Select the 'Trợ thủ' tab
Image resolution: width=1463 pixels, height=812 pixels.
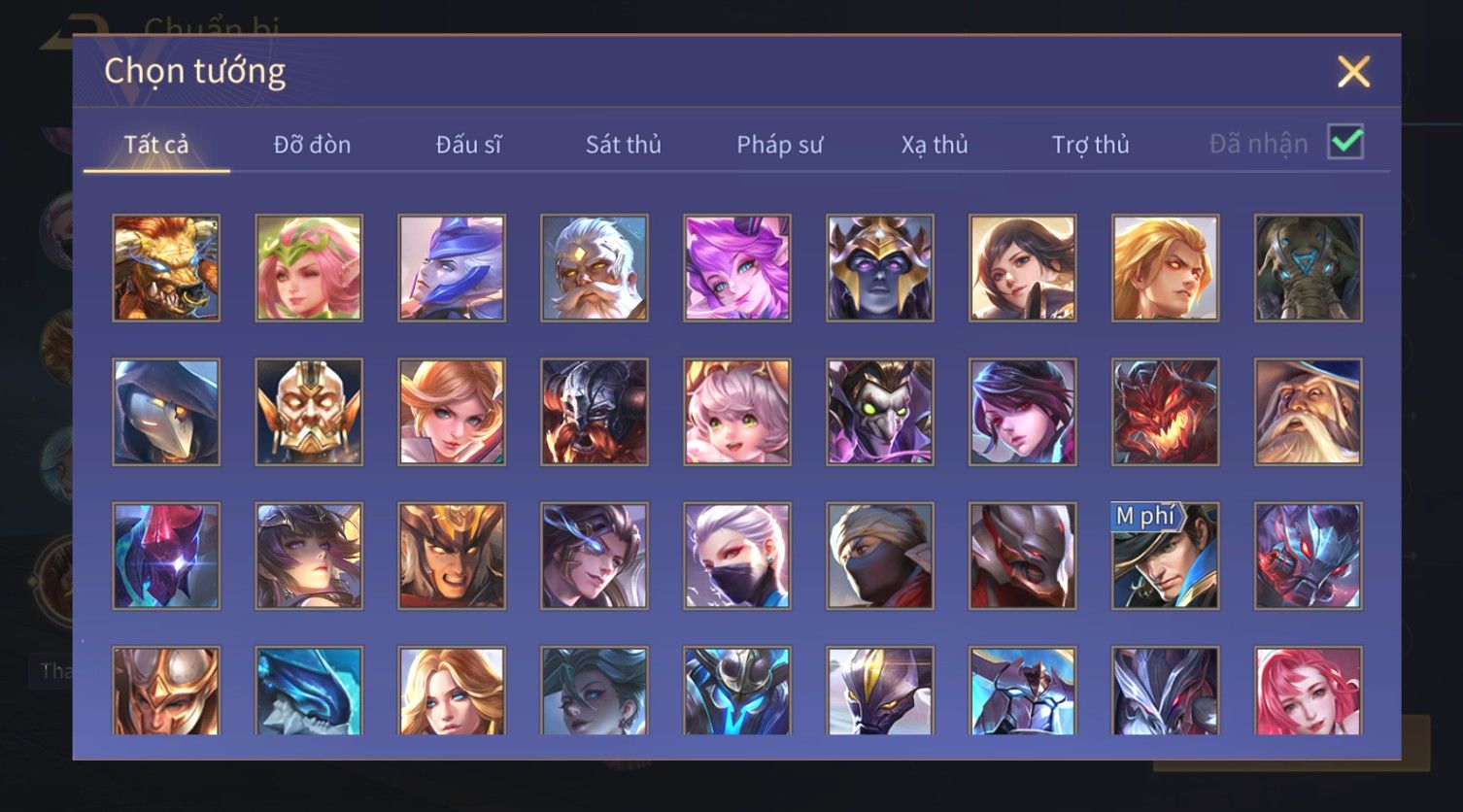[1090, 145]
